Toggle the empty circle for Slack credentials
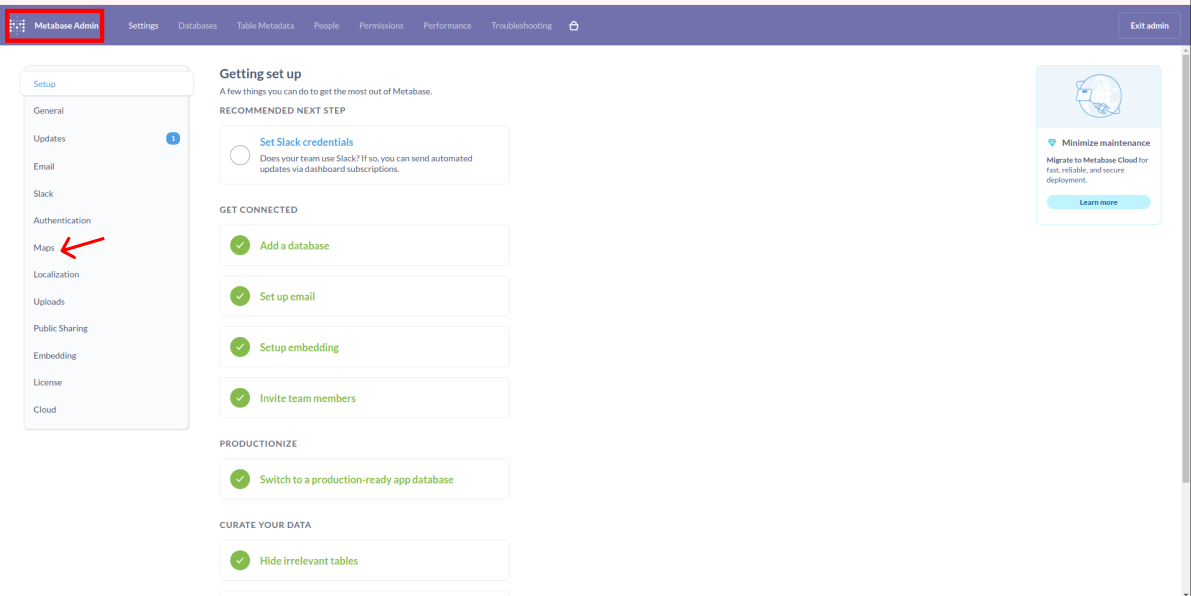 pyautogui.click(x=240, y=155)
